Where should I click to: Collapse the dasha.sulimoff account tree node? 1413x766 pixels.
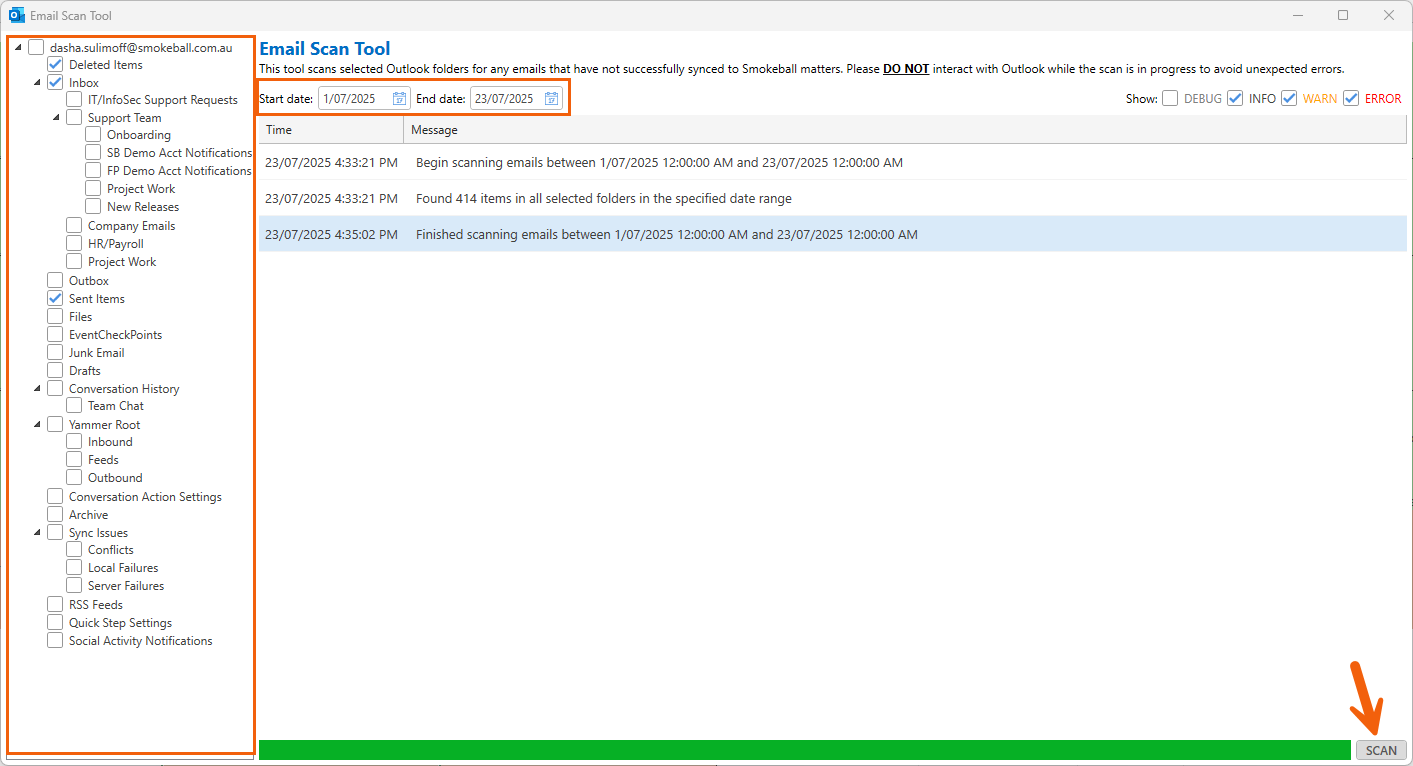click(19, 47)
